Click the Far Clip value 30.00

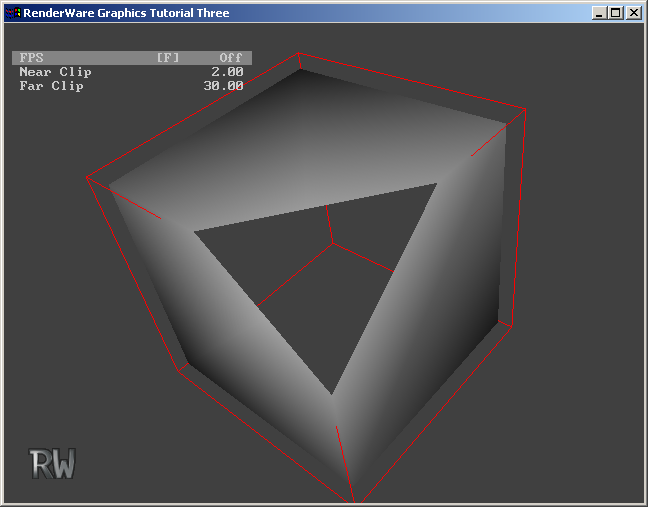pos(223,86)
